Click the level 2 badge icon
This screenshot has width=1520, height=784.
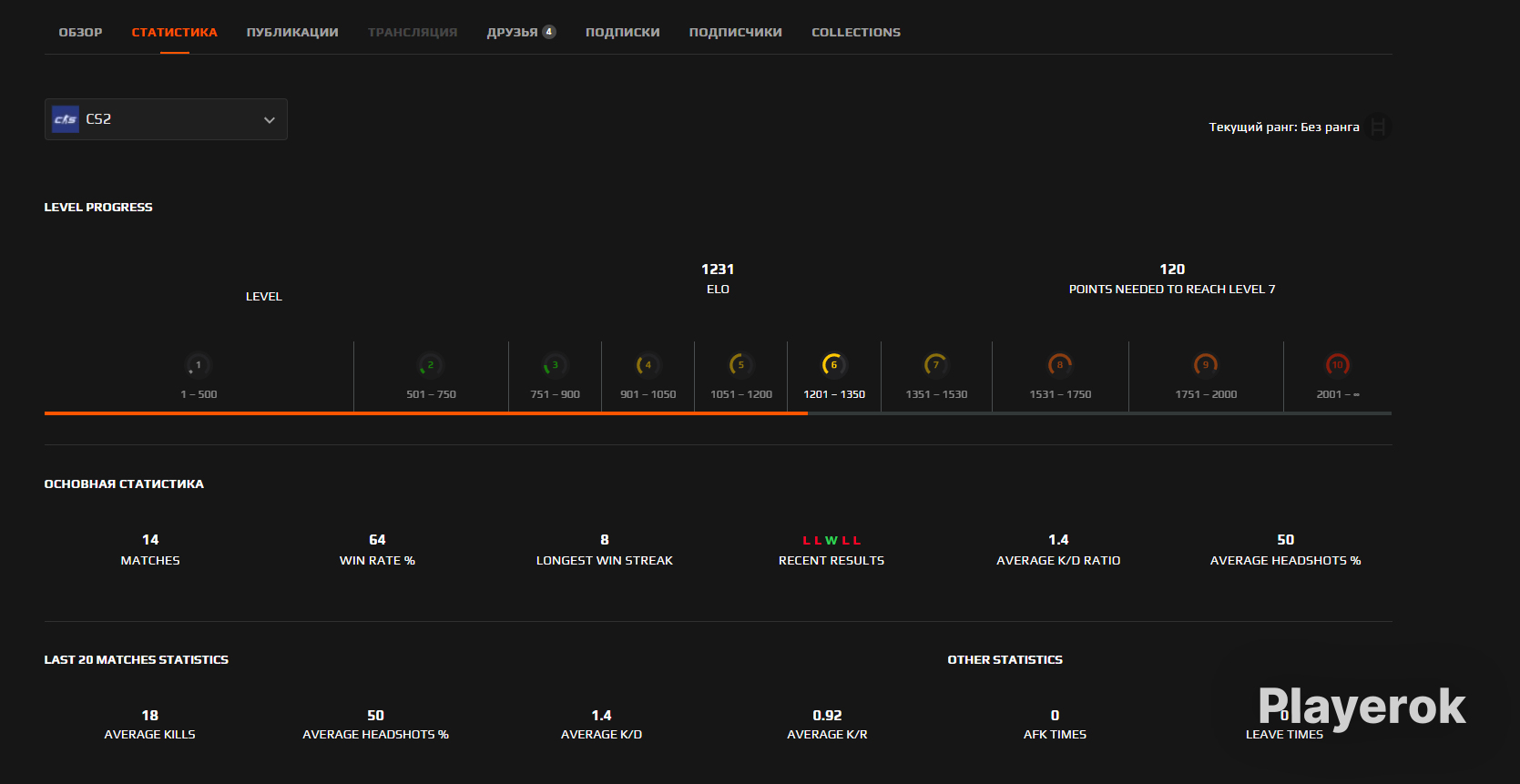coord(430,365)
